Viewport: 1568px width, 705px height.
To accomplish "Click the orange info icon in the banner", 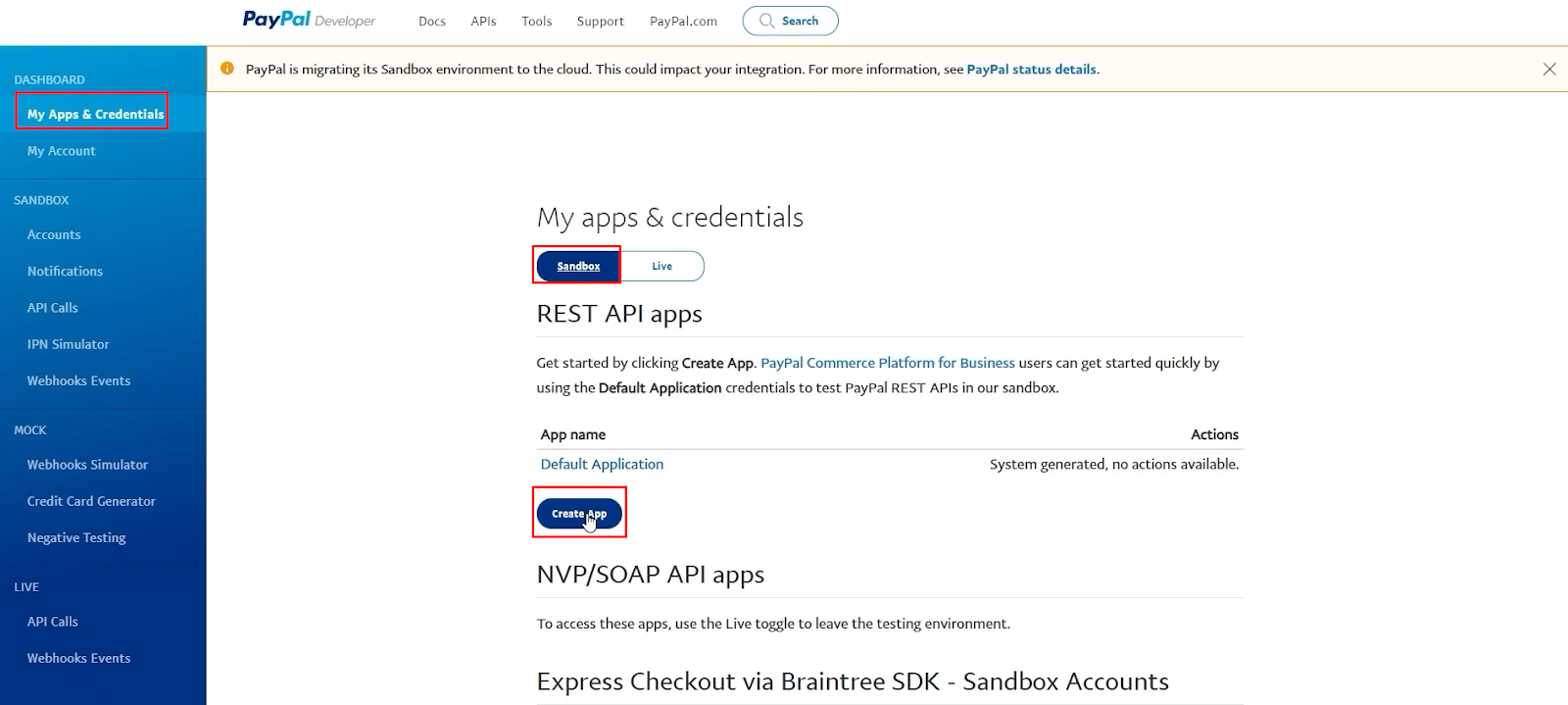I will tap(227, 69).
